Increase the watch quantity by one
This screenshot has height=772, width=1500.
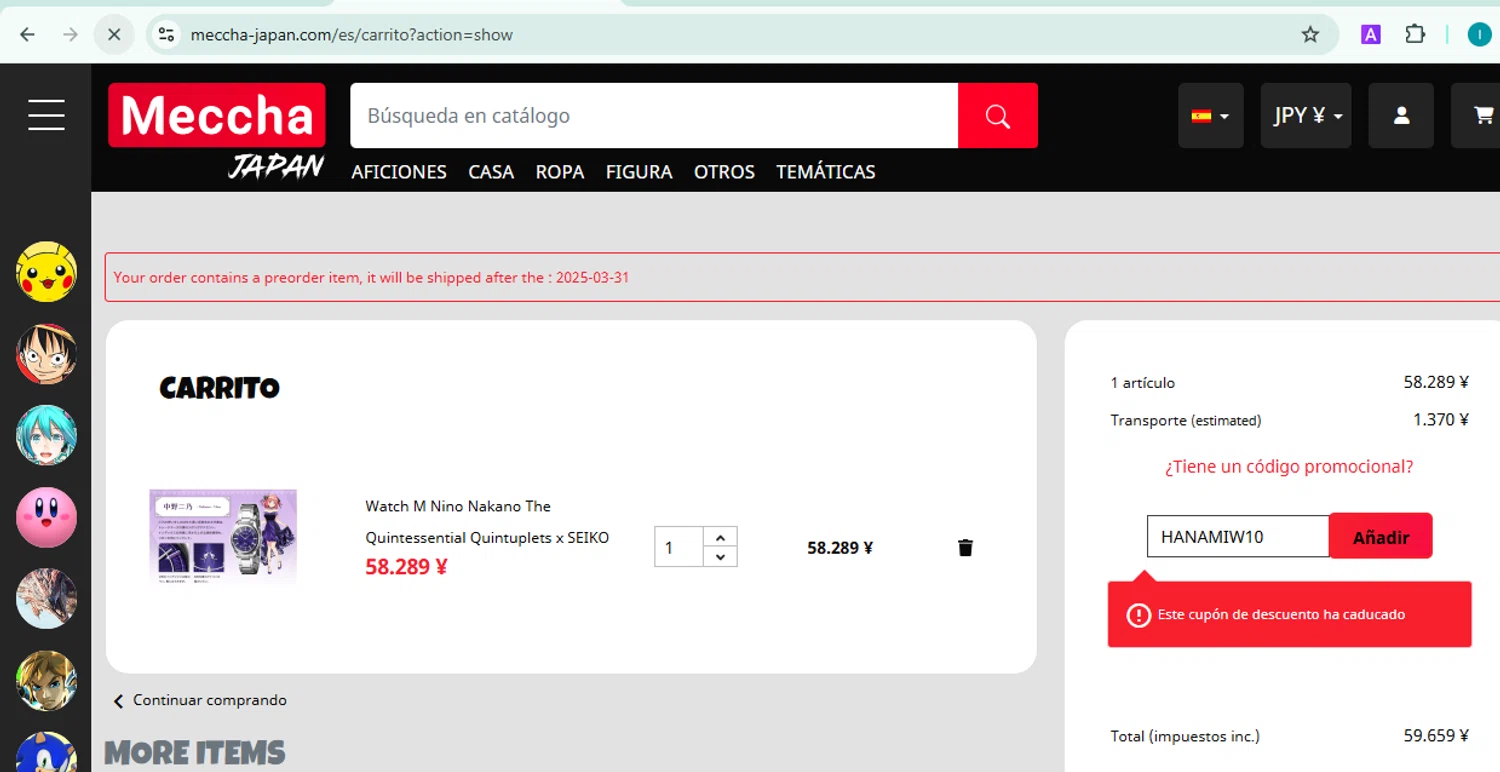pyautogui.click(x=720, y=537)
